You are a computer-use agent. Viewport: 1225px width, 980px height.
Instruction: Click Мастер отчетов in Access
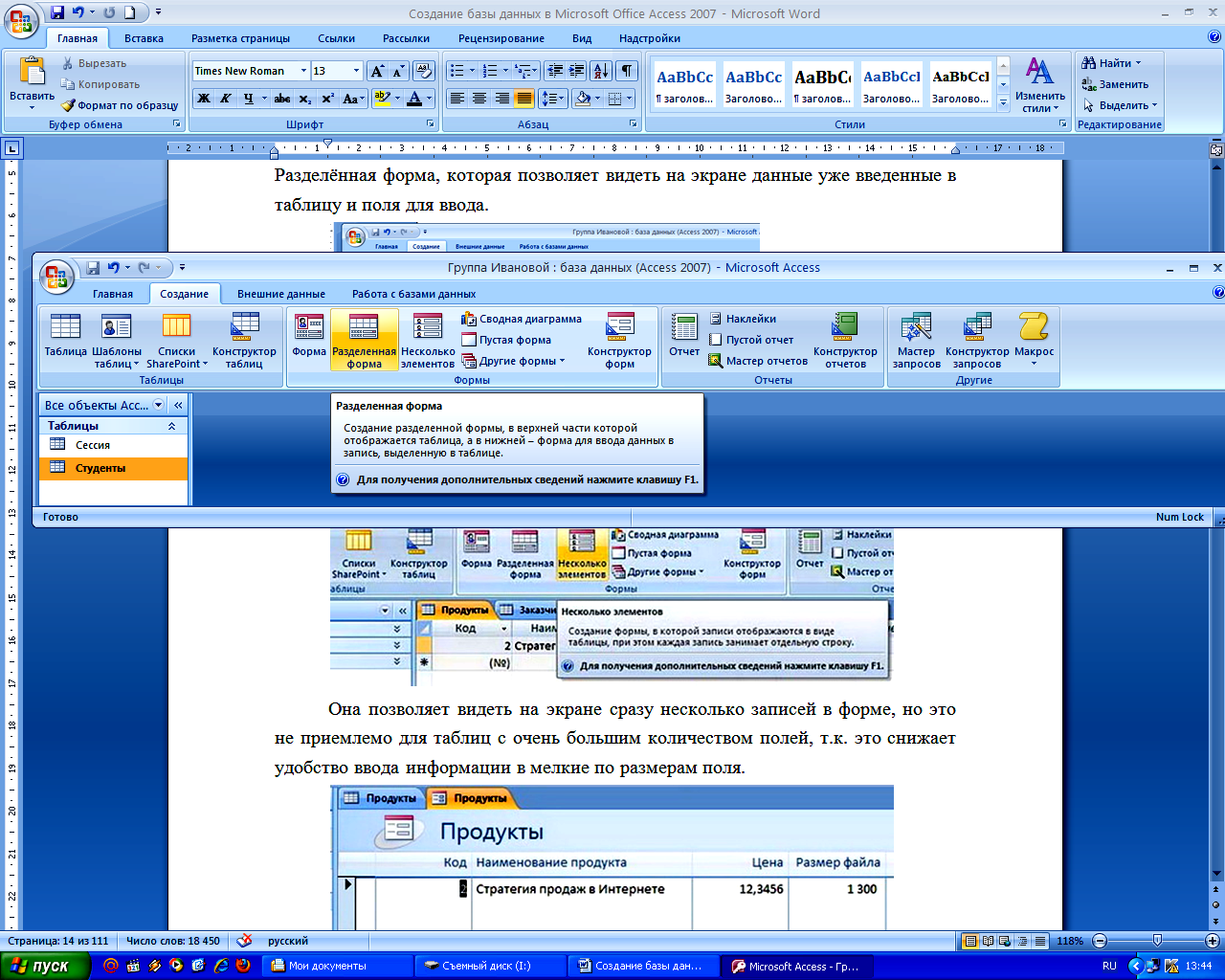coord(758,361)
